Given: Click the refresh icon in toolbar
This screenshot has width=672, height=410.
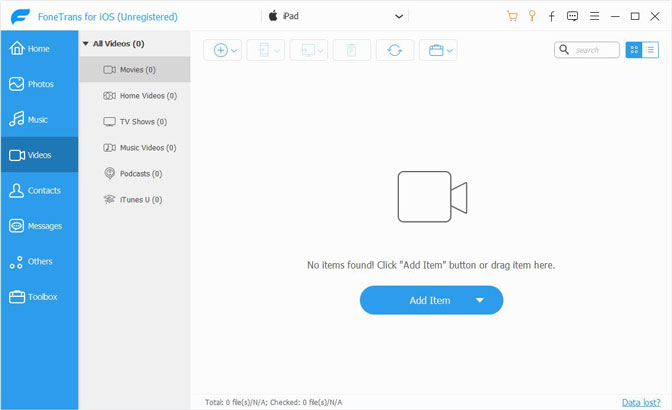Looking at the screenshot, I should (x=395, y=50).
